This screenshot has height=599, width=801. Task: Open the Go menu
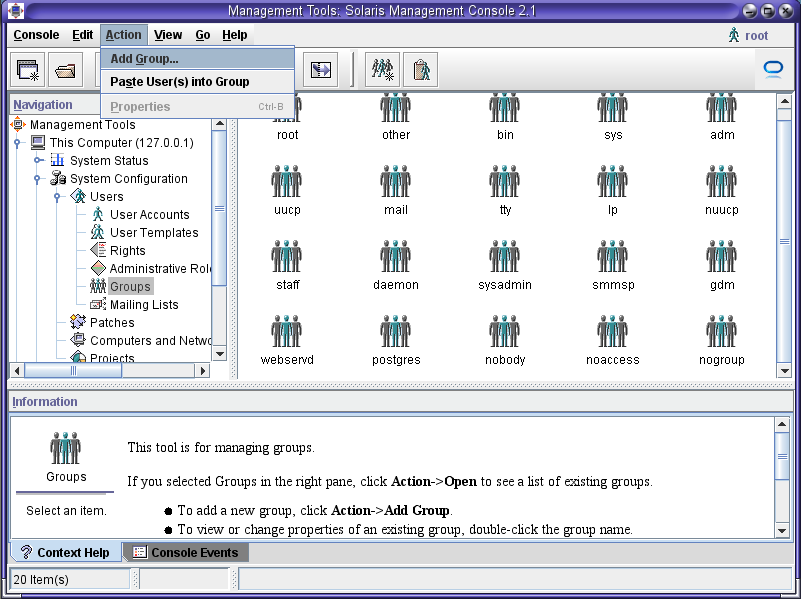203,35
